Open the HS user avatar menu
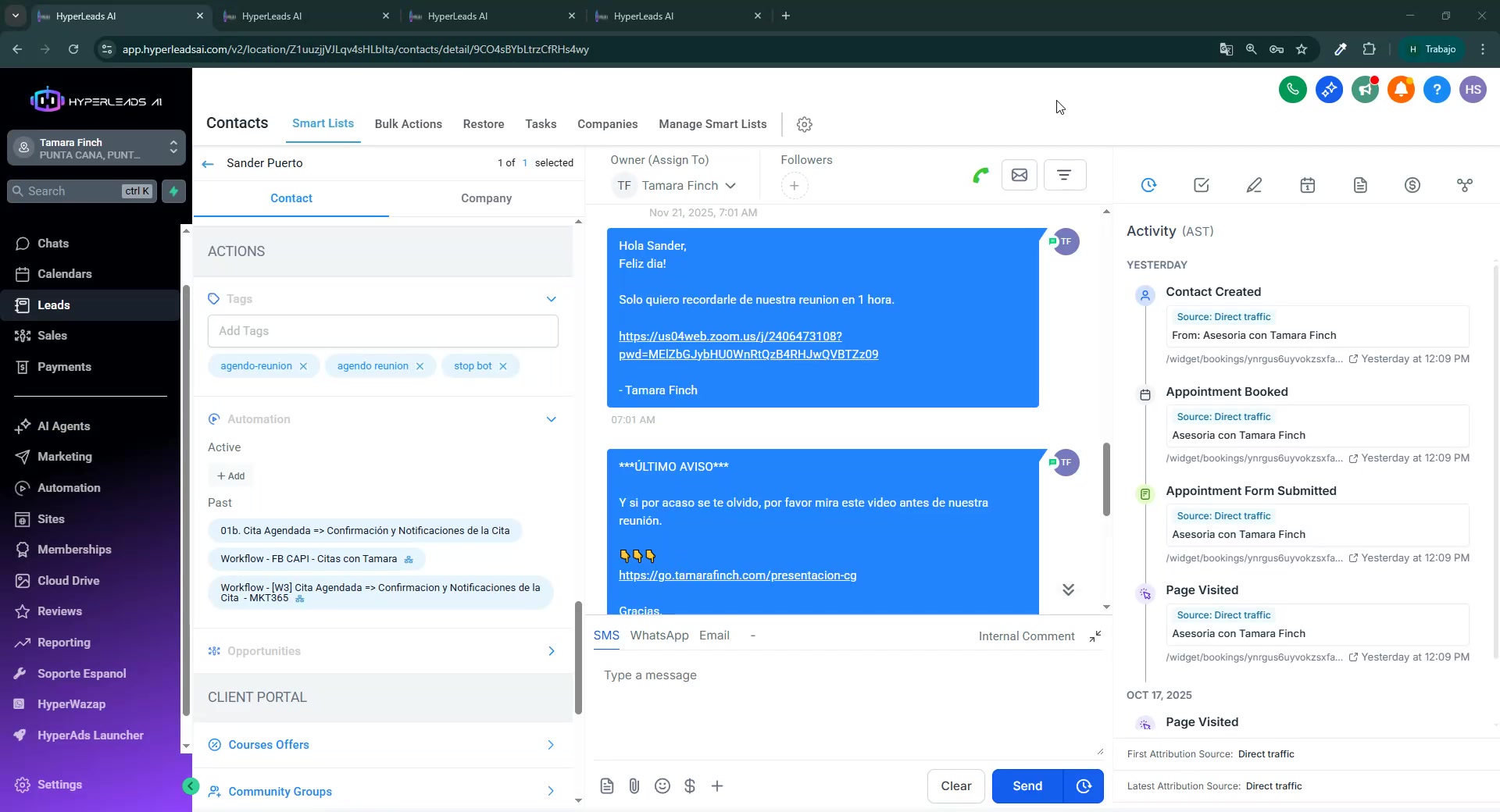 [x=1473, y=90]
